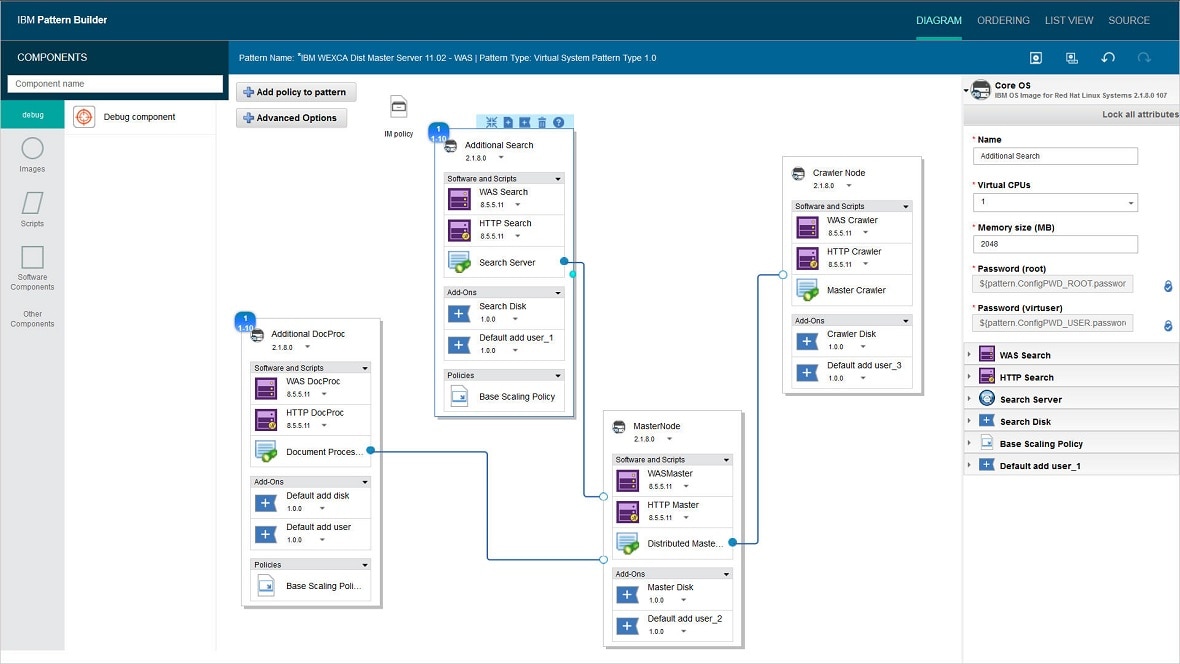Collapse Add-Ons section in MasterNode

[726, 574]
